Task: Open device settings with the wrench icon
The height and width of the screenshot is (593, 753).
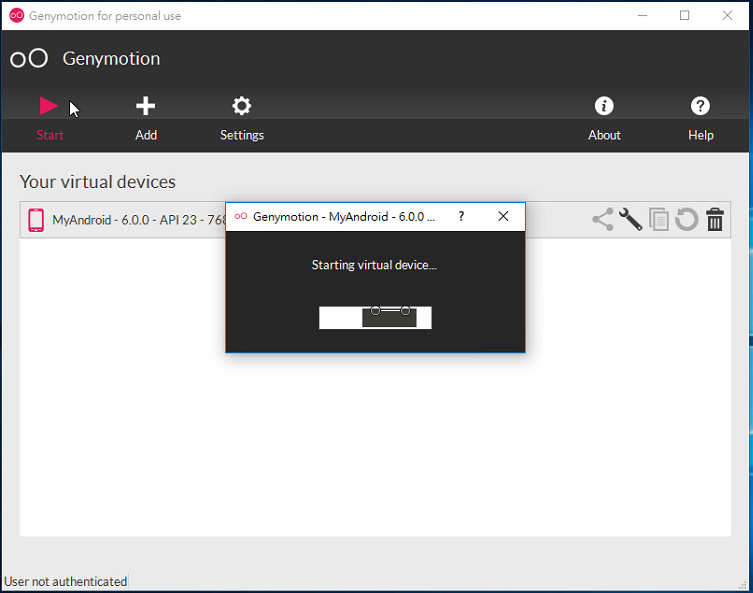Action: (x=631, y=219)
